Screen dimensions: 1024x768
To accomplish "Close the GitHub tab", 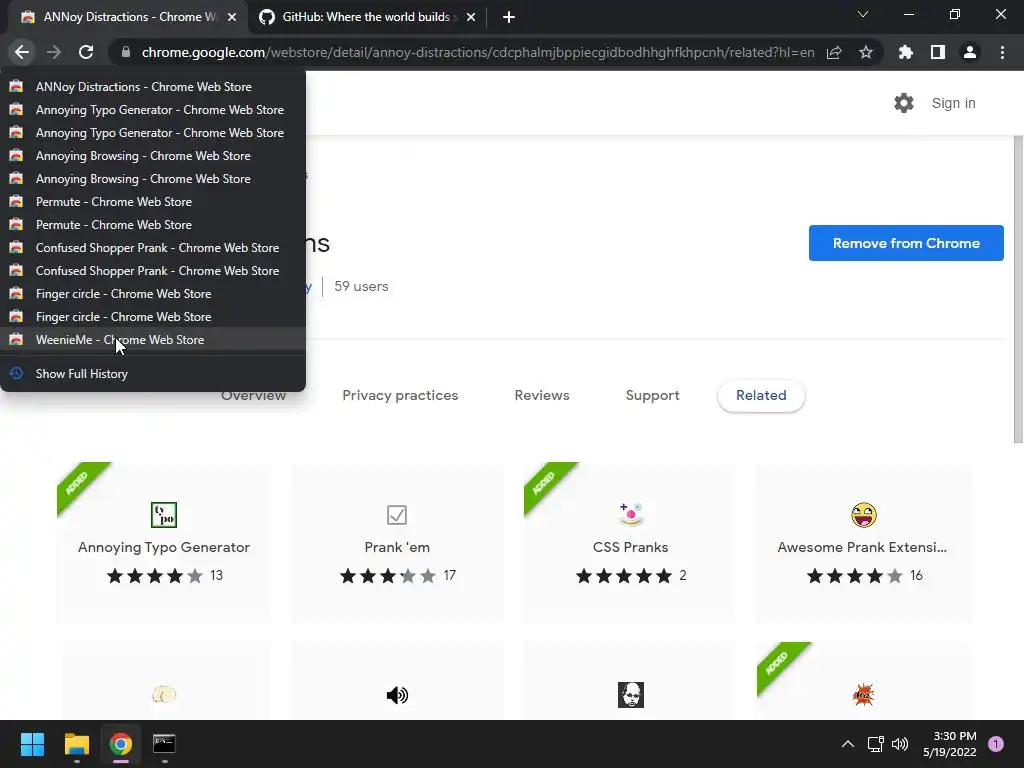I will click(x=471, y=17).
